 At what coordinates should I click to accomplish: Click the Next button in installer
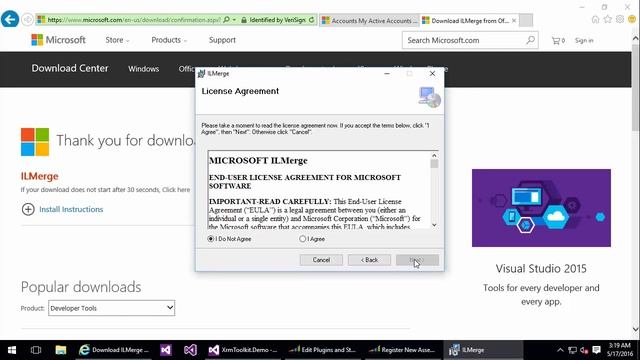pyautogui.click(x=417, y=260)
